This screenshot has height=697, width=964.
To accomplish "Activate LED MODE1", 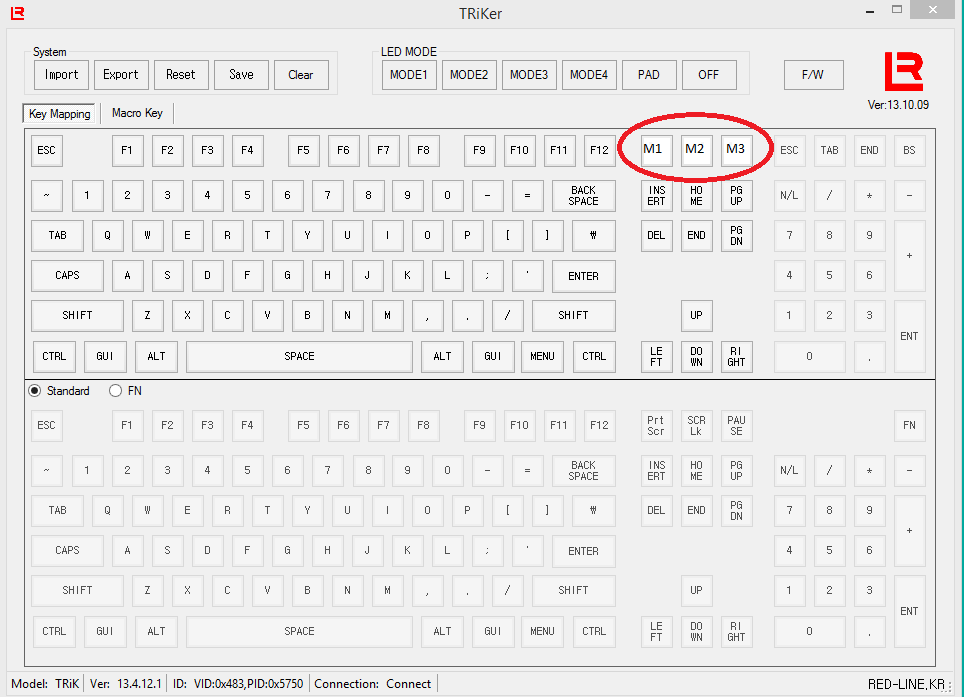I will tap(408, 74).
